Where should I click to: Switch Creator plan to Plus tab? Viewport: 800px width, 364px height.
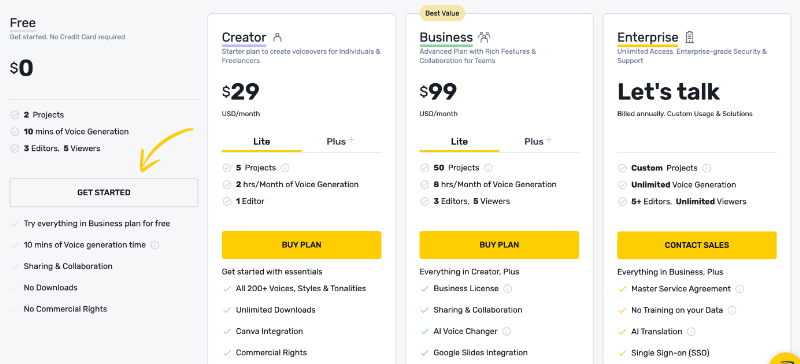[x=341, y=141]
